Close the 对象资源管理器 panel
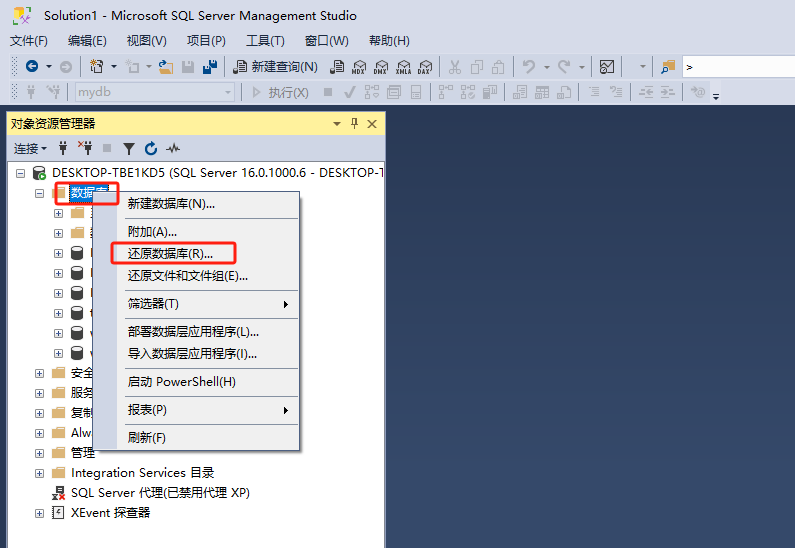The width and height of the screenshot is (795, 548). [372, 124]
